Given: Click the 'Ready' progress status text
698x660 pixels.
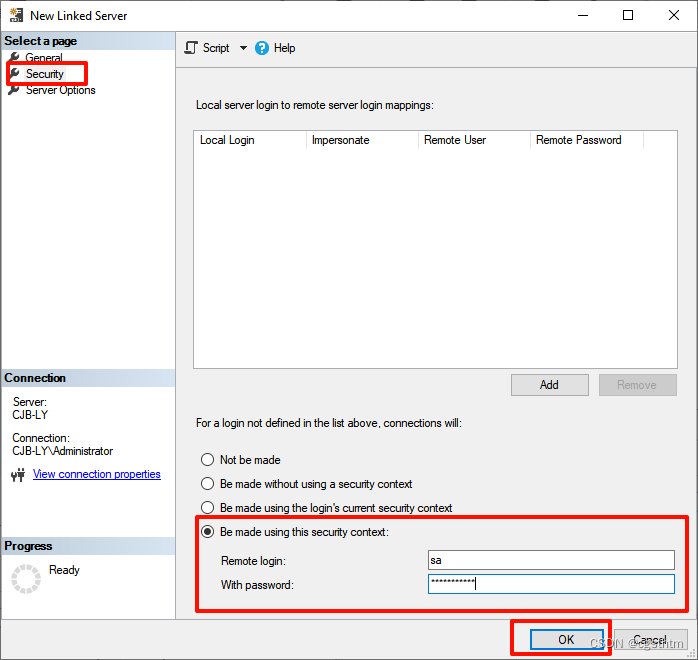Looking at the screenshot, I should pyautogui.click(x=64, y=570).
